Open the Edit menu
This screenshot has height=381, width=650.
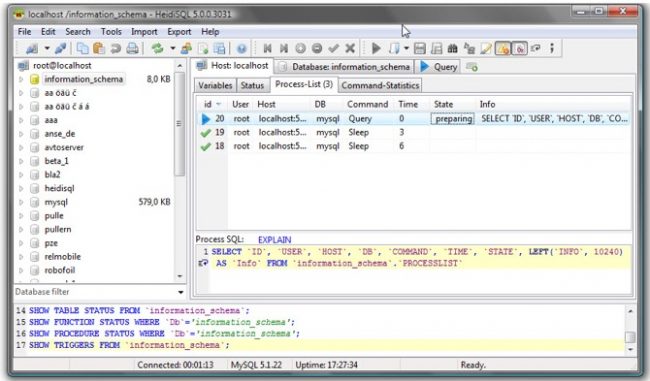pyautogui.click(x=48, y=32)
